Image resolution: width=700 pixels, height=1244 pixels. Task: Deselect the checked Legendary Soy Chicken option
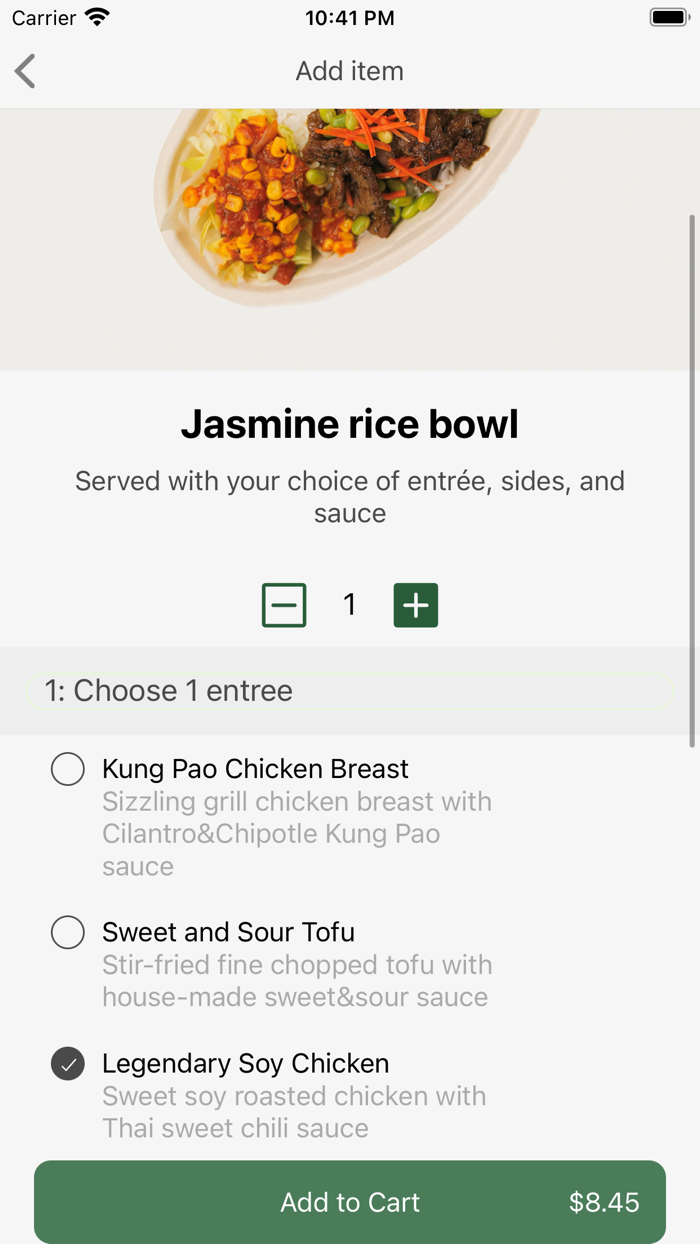[x=68, y=1064]
